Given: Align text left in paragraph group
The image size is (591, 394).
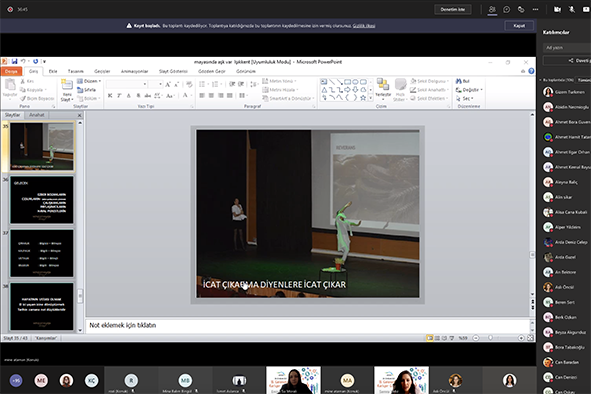Looking at the screenshot, I should pos(202,96).
